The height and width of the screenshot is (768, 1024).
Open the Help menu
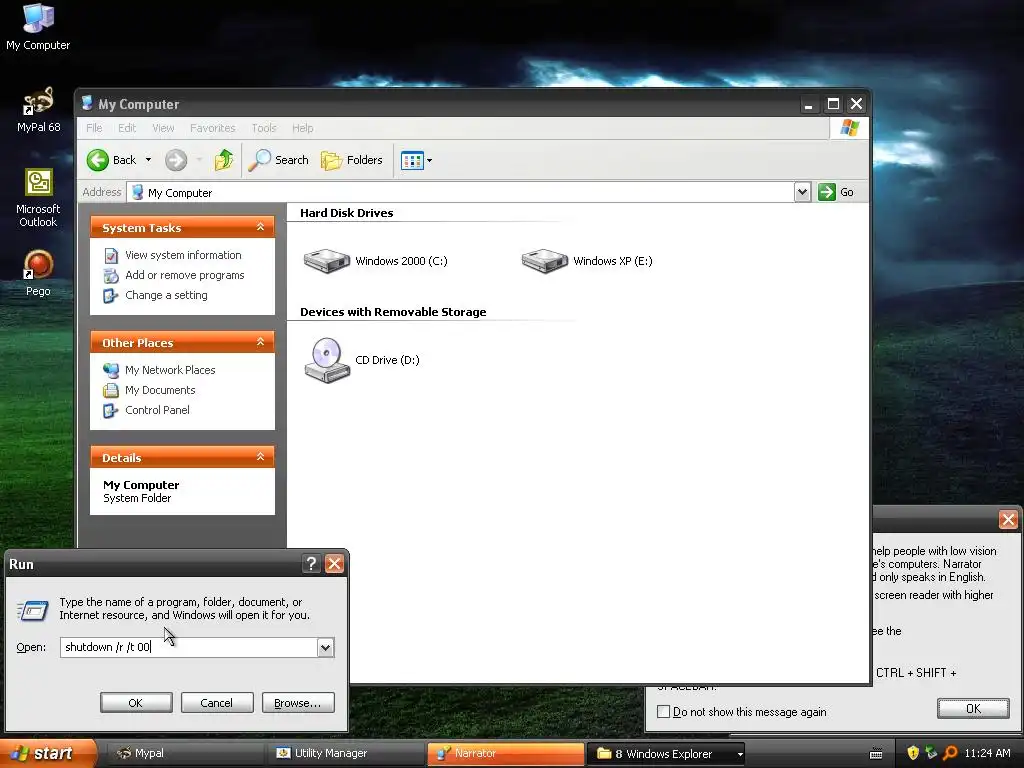[x=302, y=128]
